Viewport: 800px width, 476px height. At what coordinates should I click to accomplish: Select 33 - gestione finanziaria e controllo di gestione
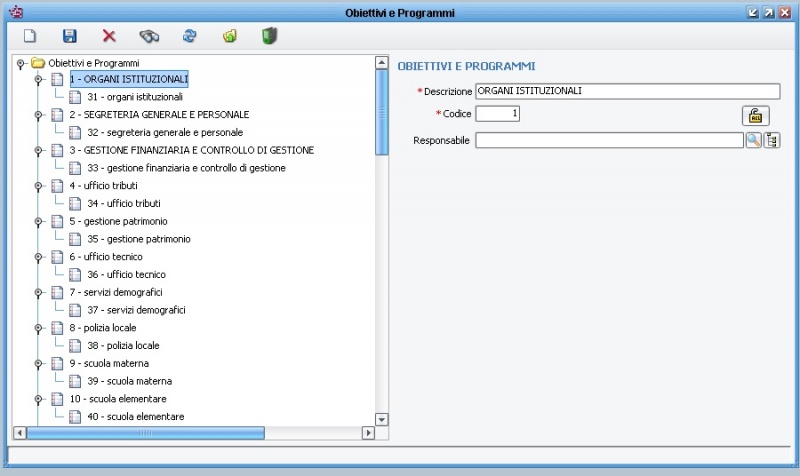pos(186,168)
